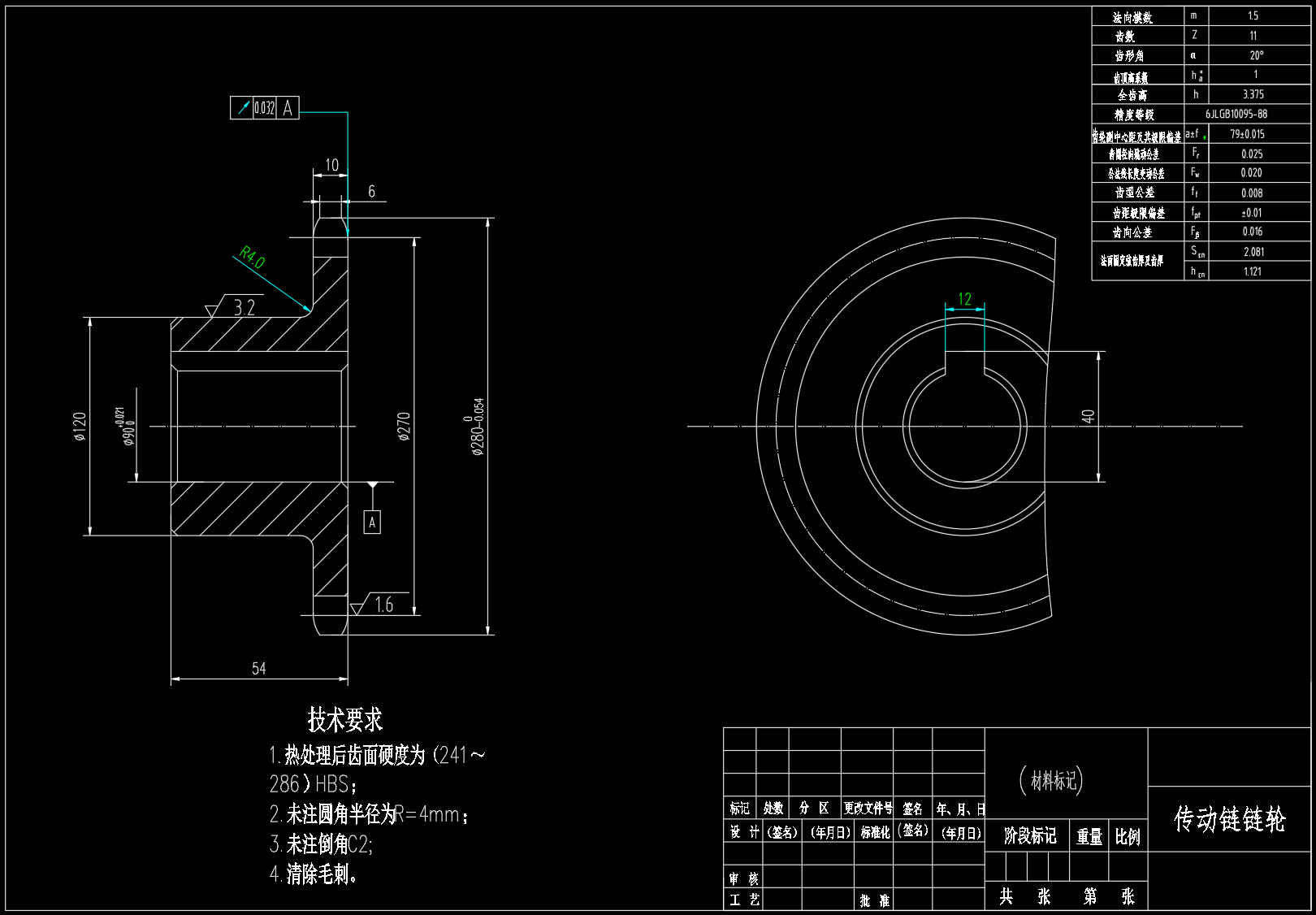Screen dimensions: 1316x915
Task: Select the 材料标记 cell in title block
Action: [x=1053, y=781]
